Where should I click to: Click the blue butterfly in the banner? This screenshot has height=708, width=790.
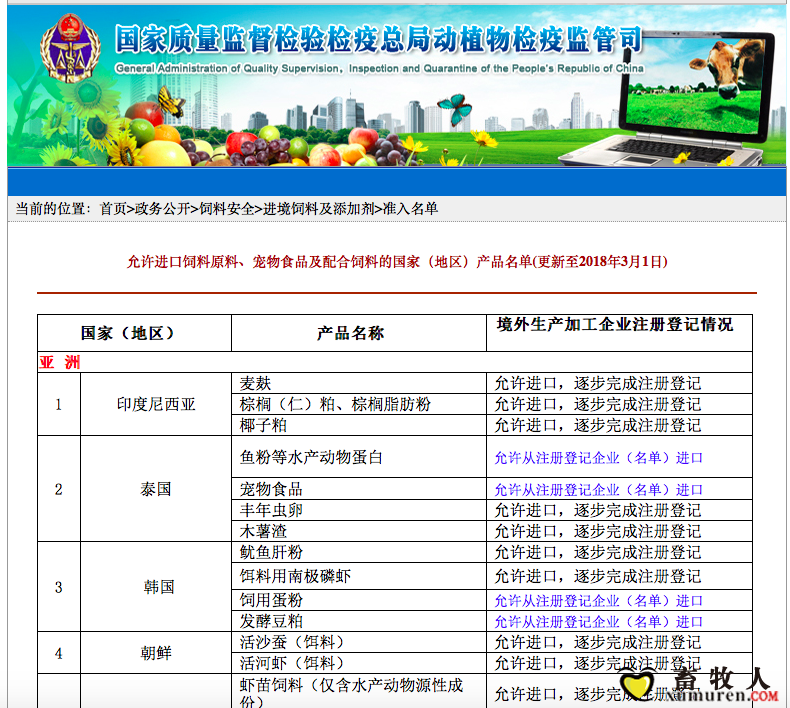tap(456, 109)
